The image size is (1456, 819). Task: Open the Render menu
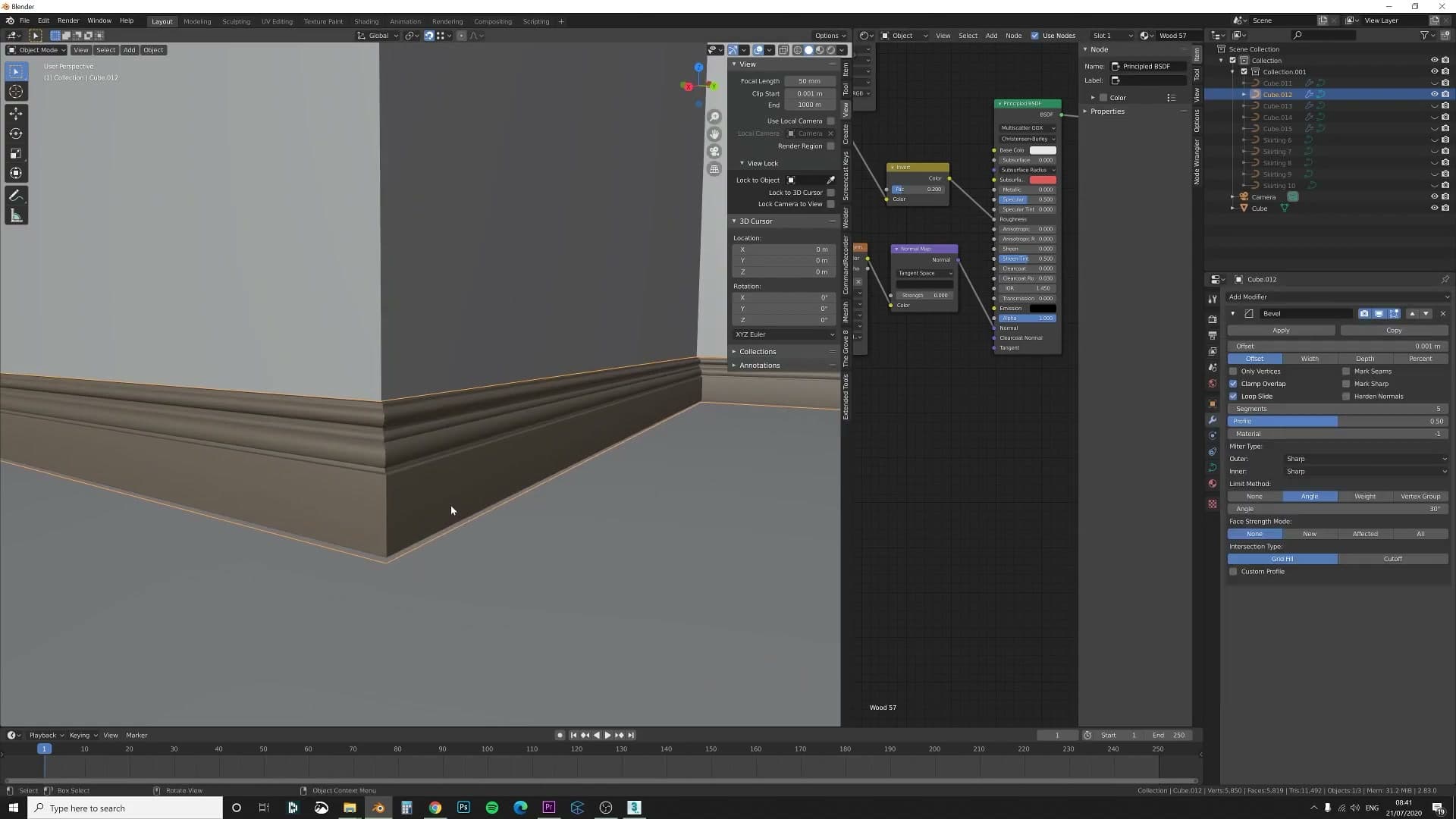point(68,21)
